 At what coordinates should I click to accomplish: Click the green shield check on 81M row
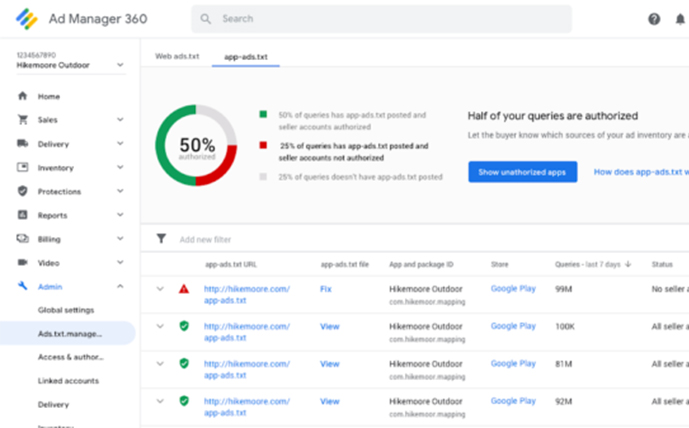(x=184, y=363)
